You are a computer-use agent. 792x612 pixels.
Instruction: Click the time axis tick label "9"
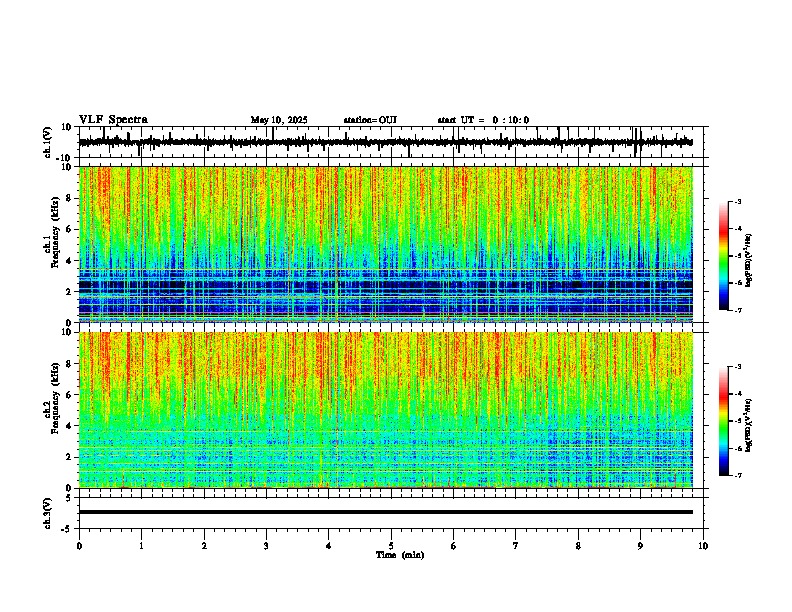640,546
